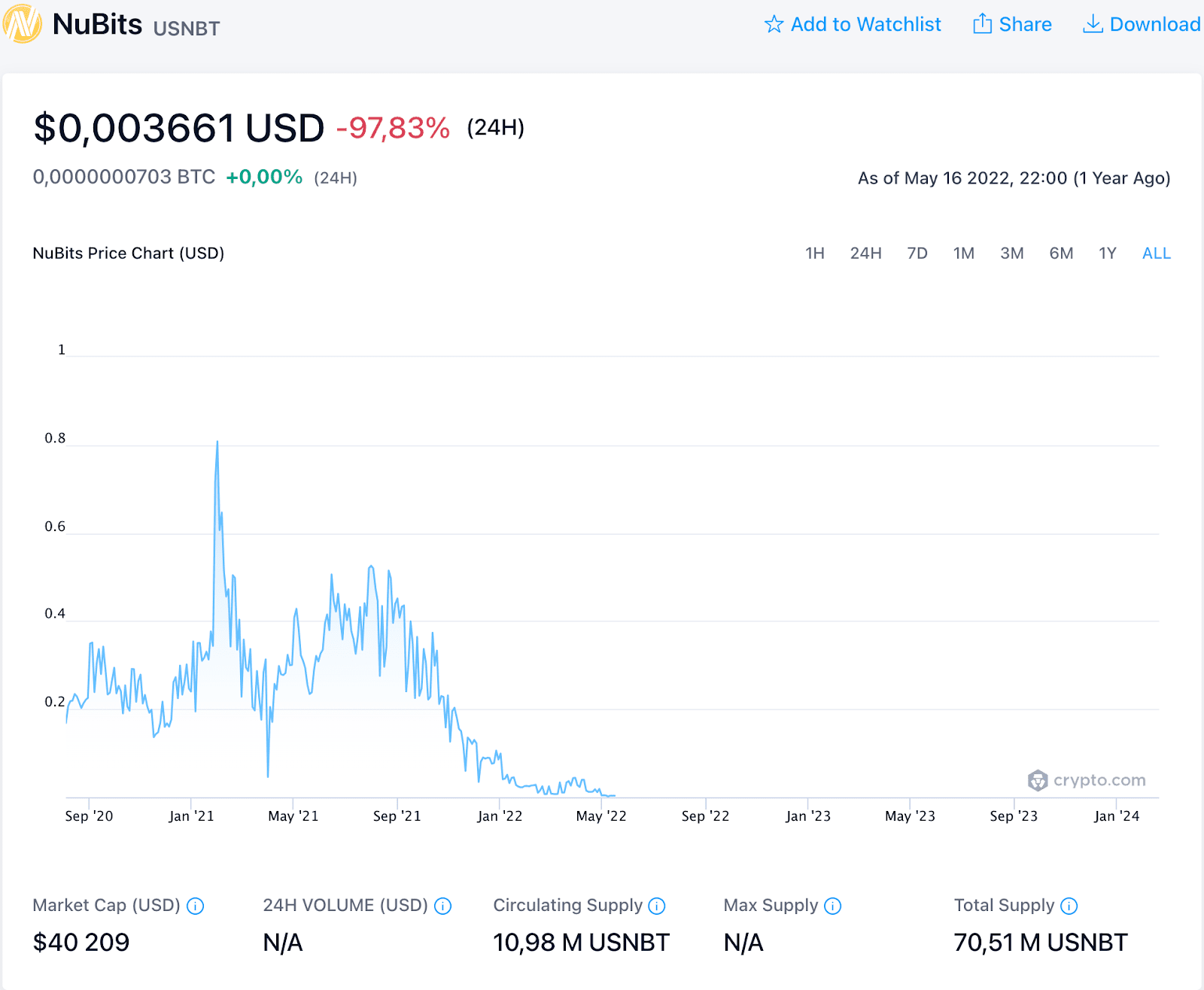Click the As of May 16 2022 timestamp
This screenshot has height=990, width=1204.
(x=1014, y=178)
